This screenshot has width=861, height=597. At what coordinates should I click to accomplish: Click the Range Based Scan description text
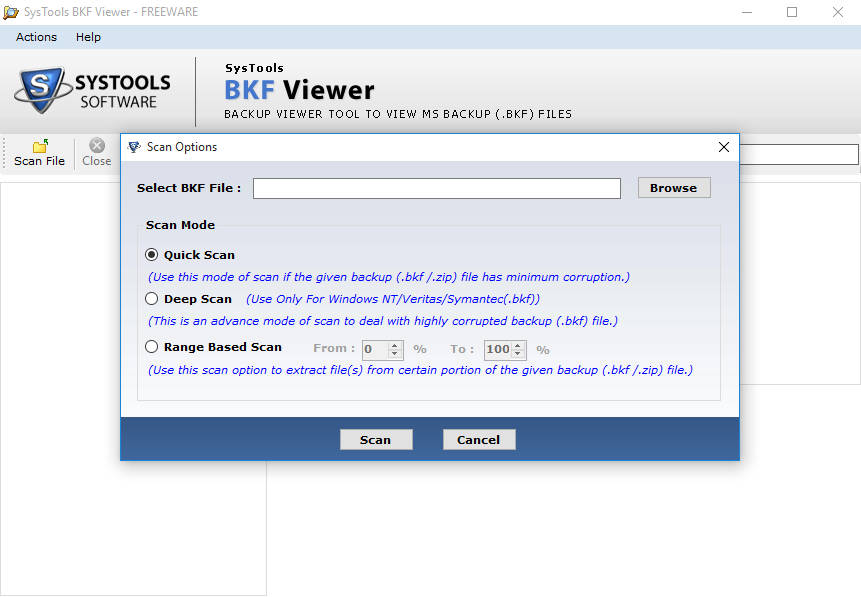coord(420,370)
